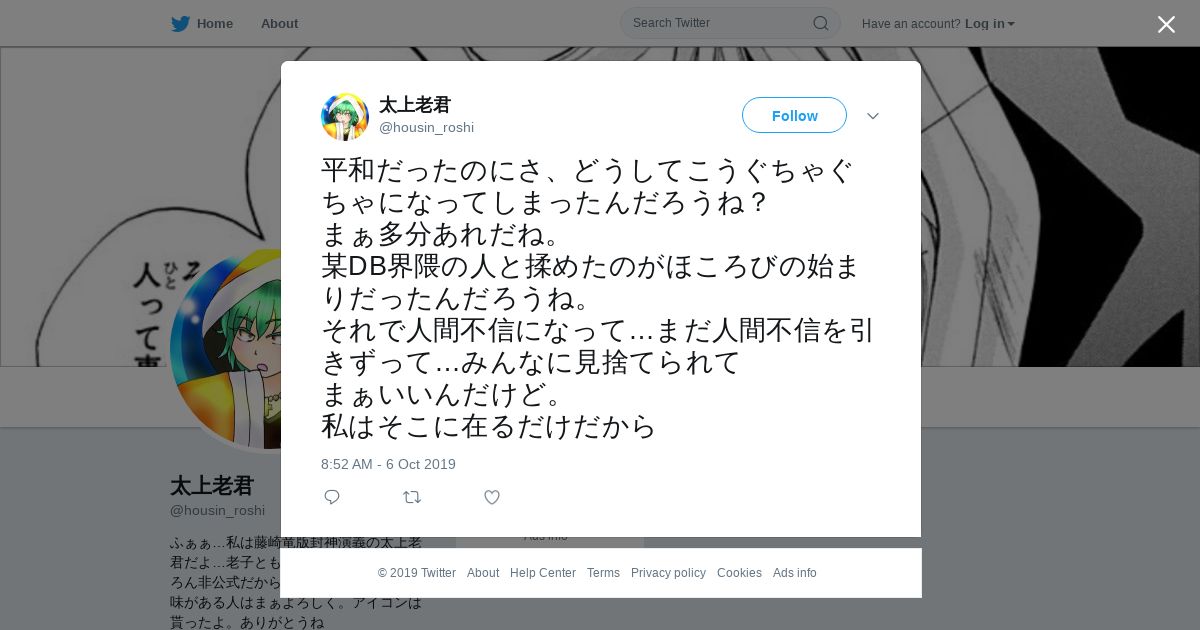Click the Twitter bird logo
The width and height of the screenshot is (1200, 630).
(x=180, y=23)
